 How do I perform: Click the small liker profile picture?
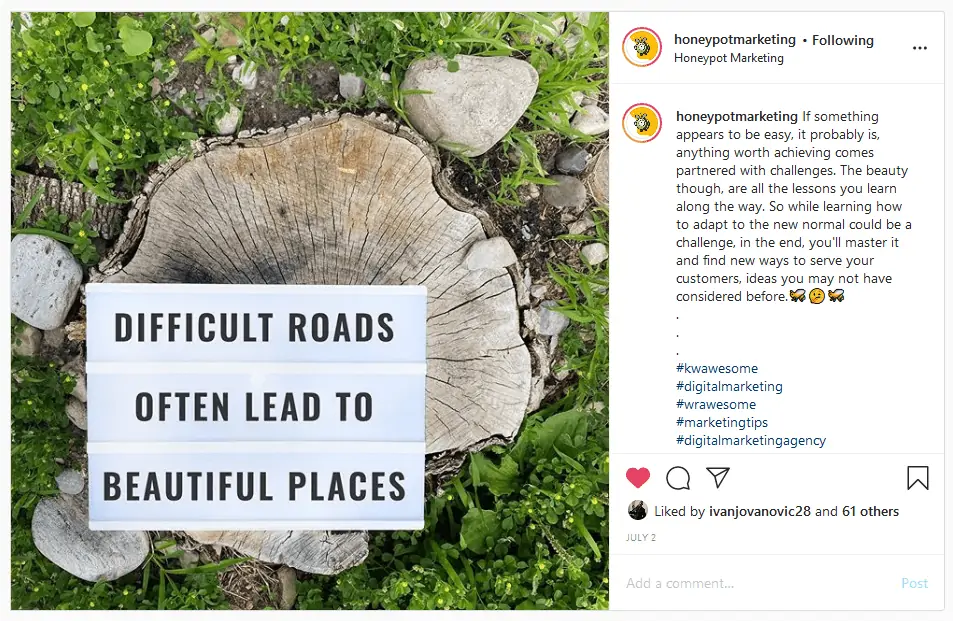coord(637,511)
